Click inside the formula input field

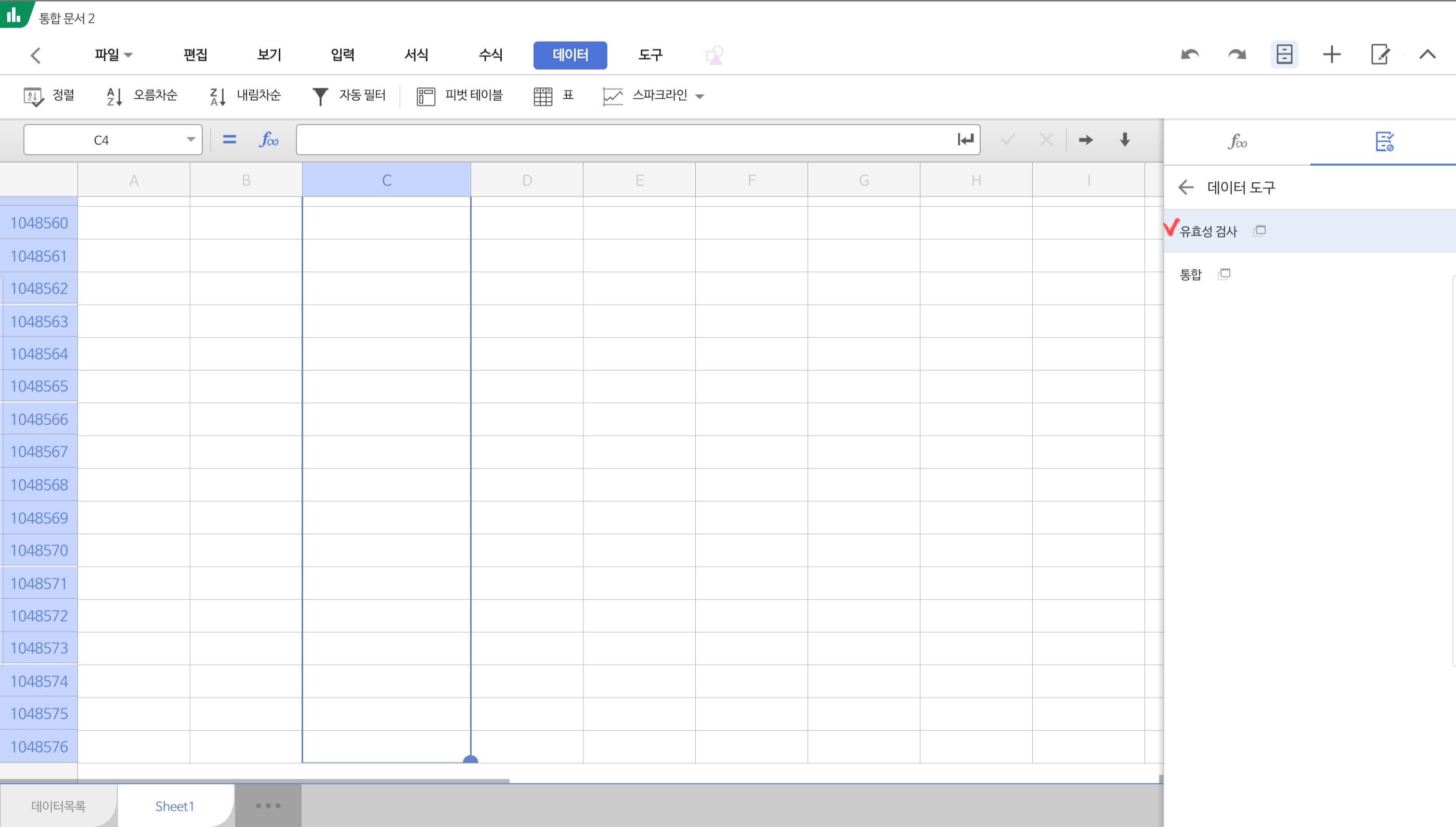[625, 140]
